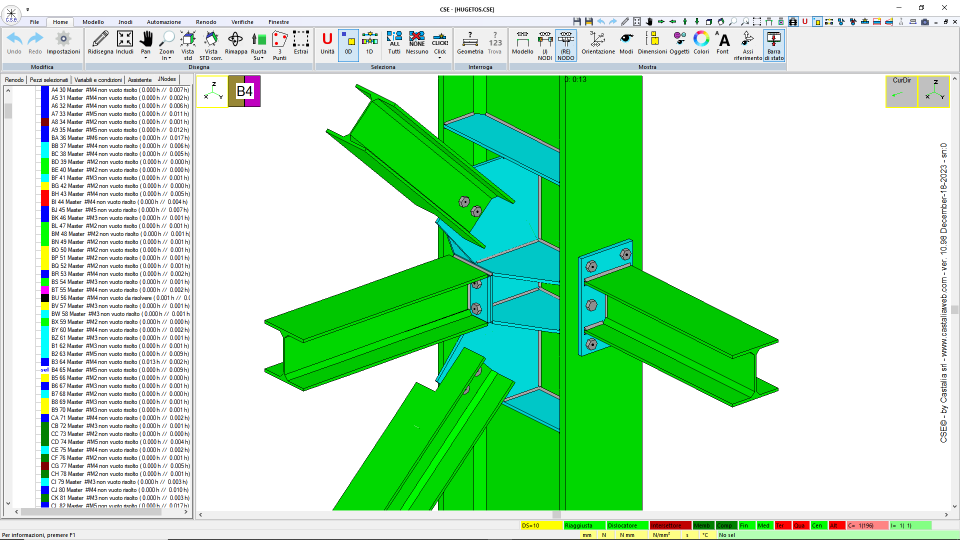The width and height of the screenshot is (960, 540).
Task: Click the Font letter A icon
Action: tap(722, 40)
